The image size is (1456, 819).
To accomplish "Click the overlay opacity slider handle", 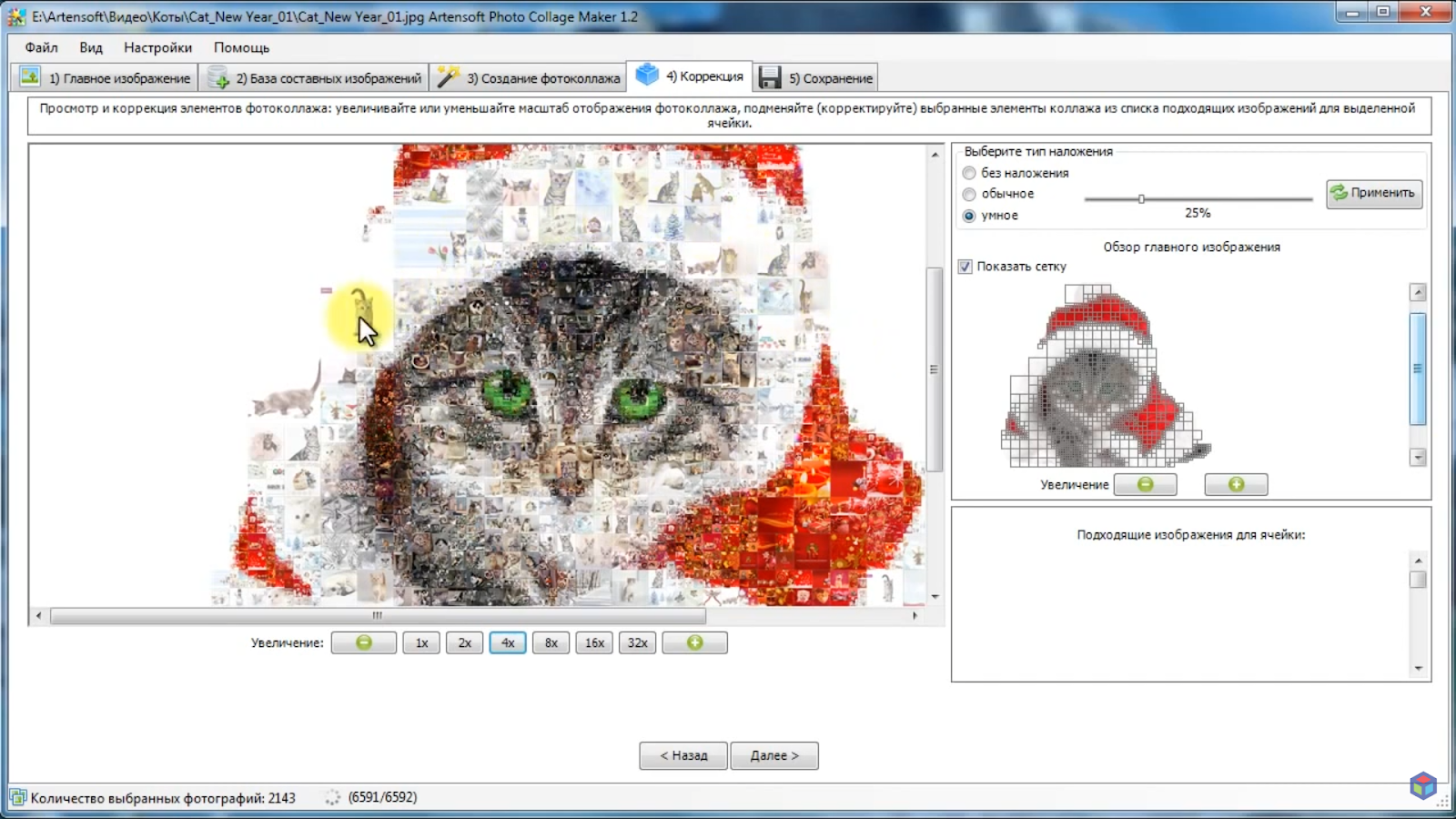I will (x=1141, y=198).
